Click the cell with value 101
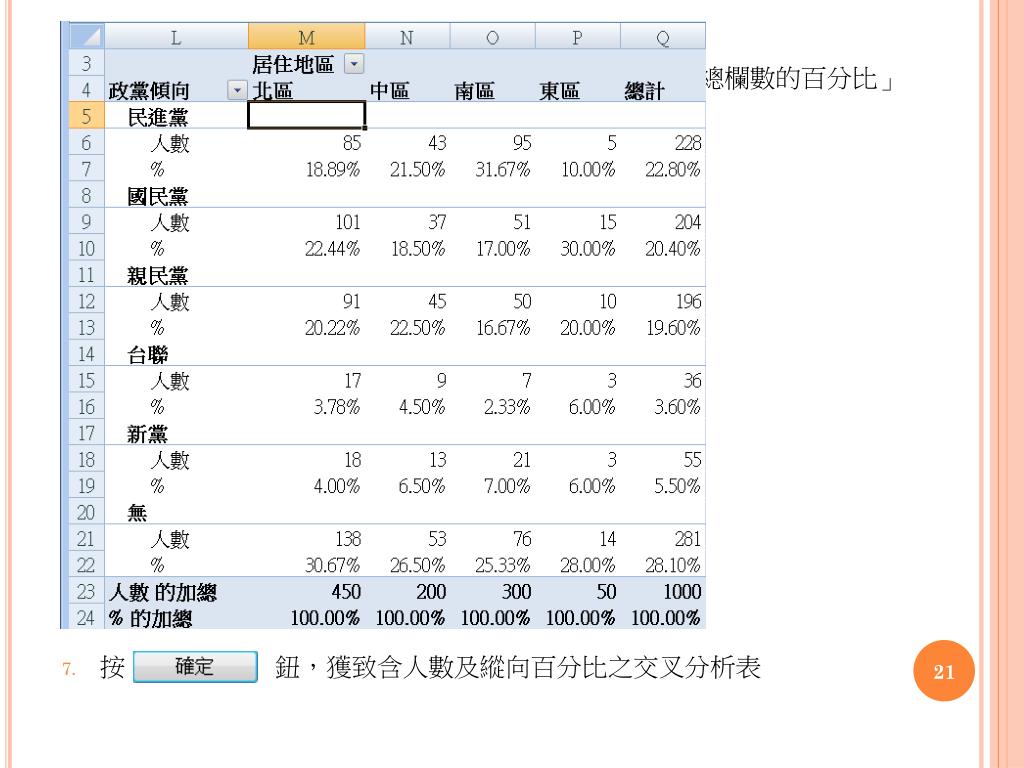Viewport: 1024px width, 768px height. (348, 222)
